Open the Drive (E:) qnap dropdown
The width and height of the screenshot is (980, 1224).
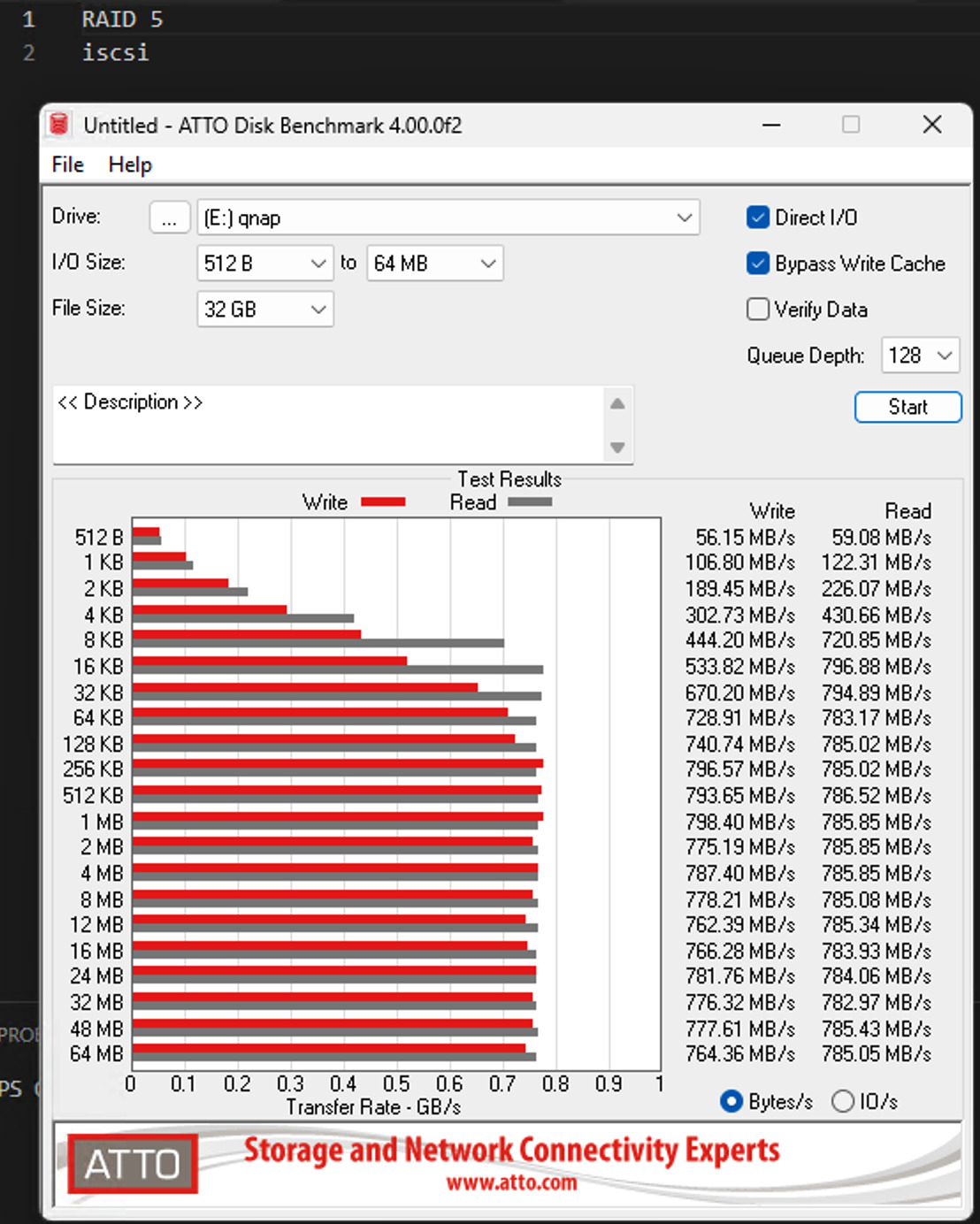[448, 218]
